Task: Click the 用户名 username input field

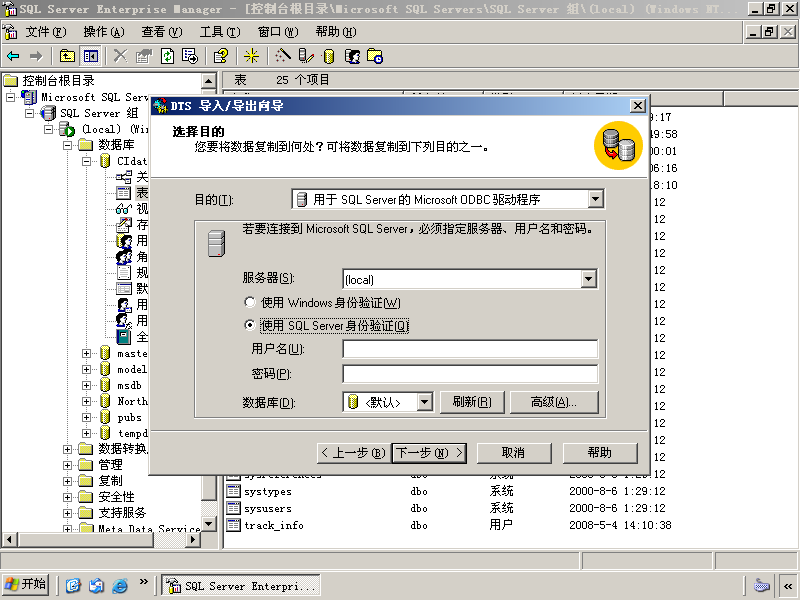Action: click(x=470, y=349)
